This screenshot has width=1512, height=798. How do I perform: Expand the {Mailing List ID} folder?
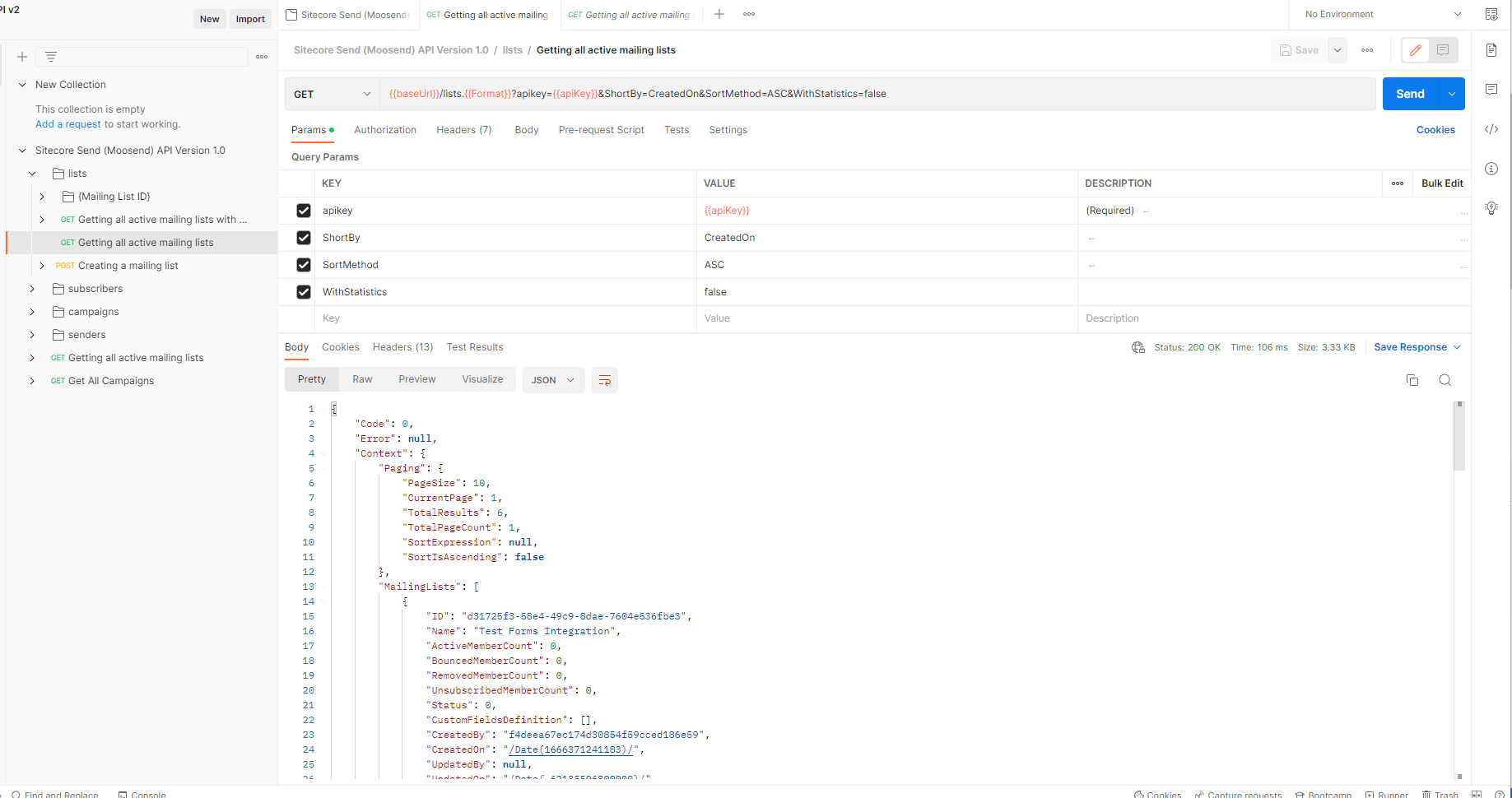[x=42, y=197]
